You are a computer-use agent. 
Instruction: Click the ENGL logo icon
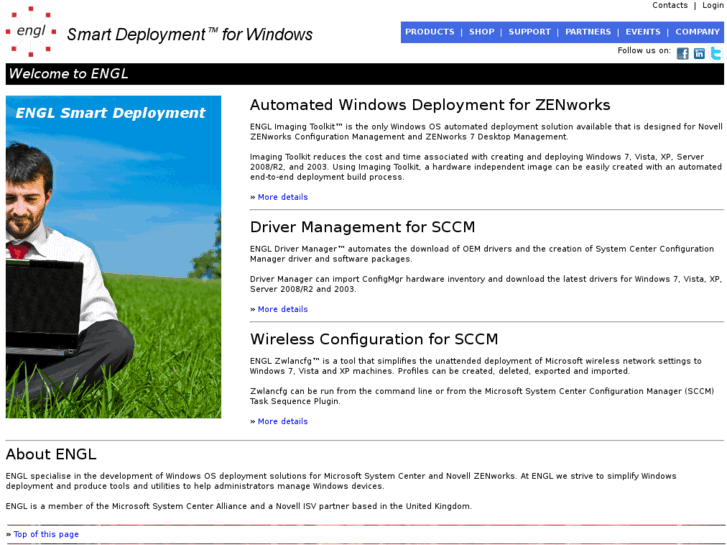31,32
